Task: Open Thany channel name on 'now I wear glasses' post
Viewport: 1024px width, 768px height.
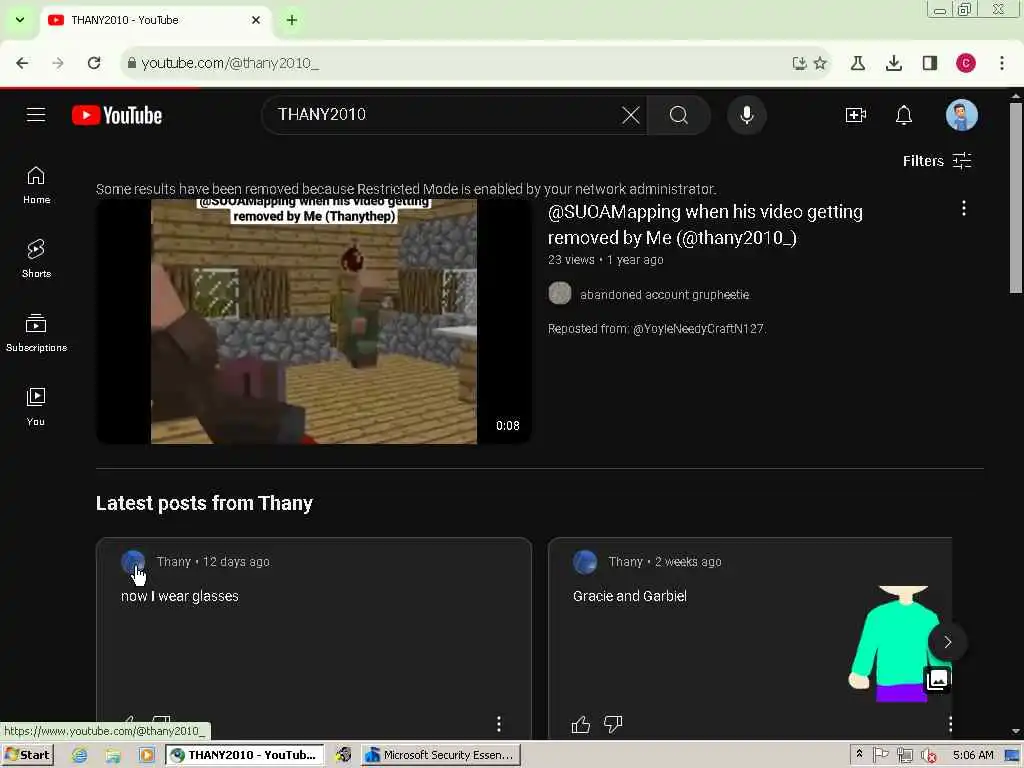Action: [x=173, y=562]
